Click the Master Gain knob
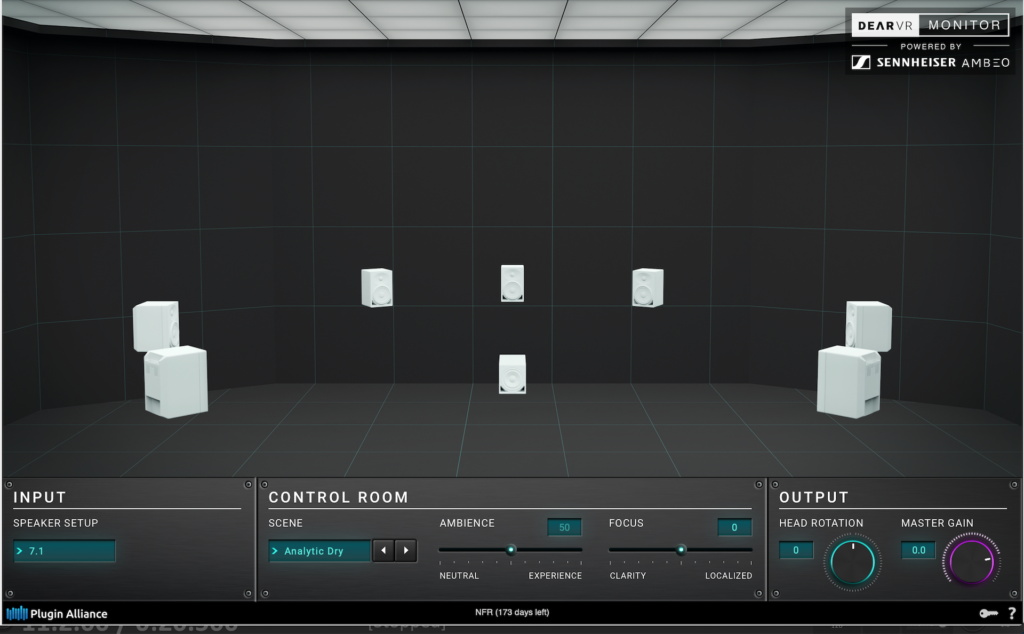1024x634 pixels. [969, 561]
